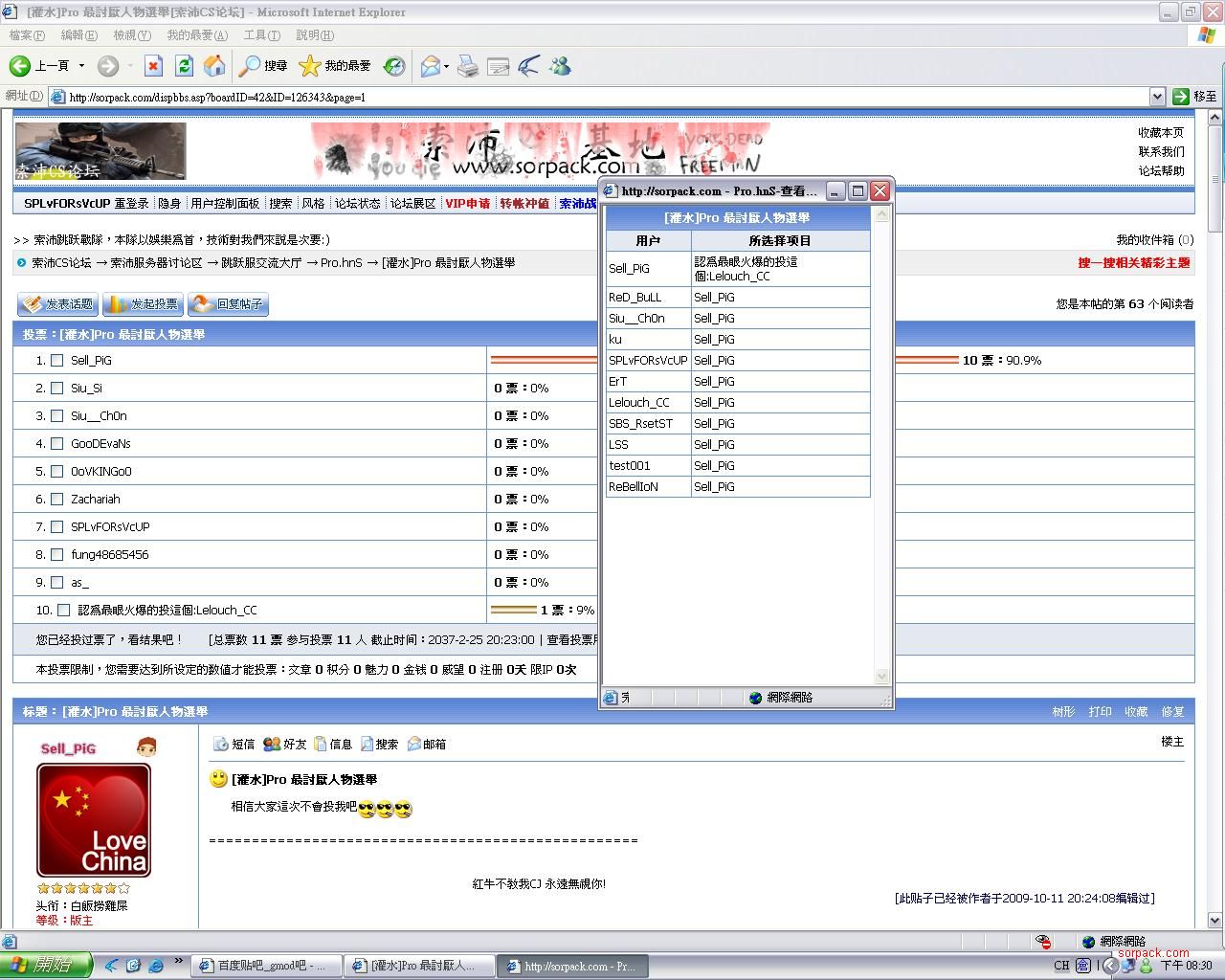Click the IE Home toolbar icon
The height and width of the screenshot is (980, 1225).
(x=215, y=65)
